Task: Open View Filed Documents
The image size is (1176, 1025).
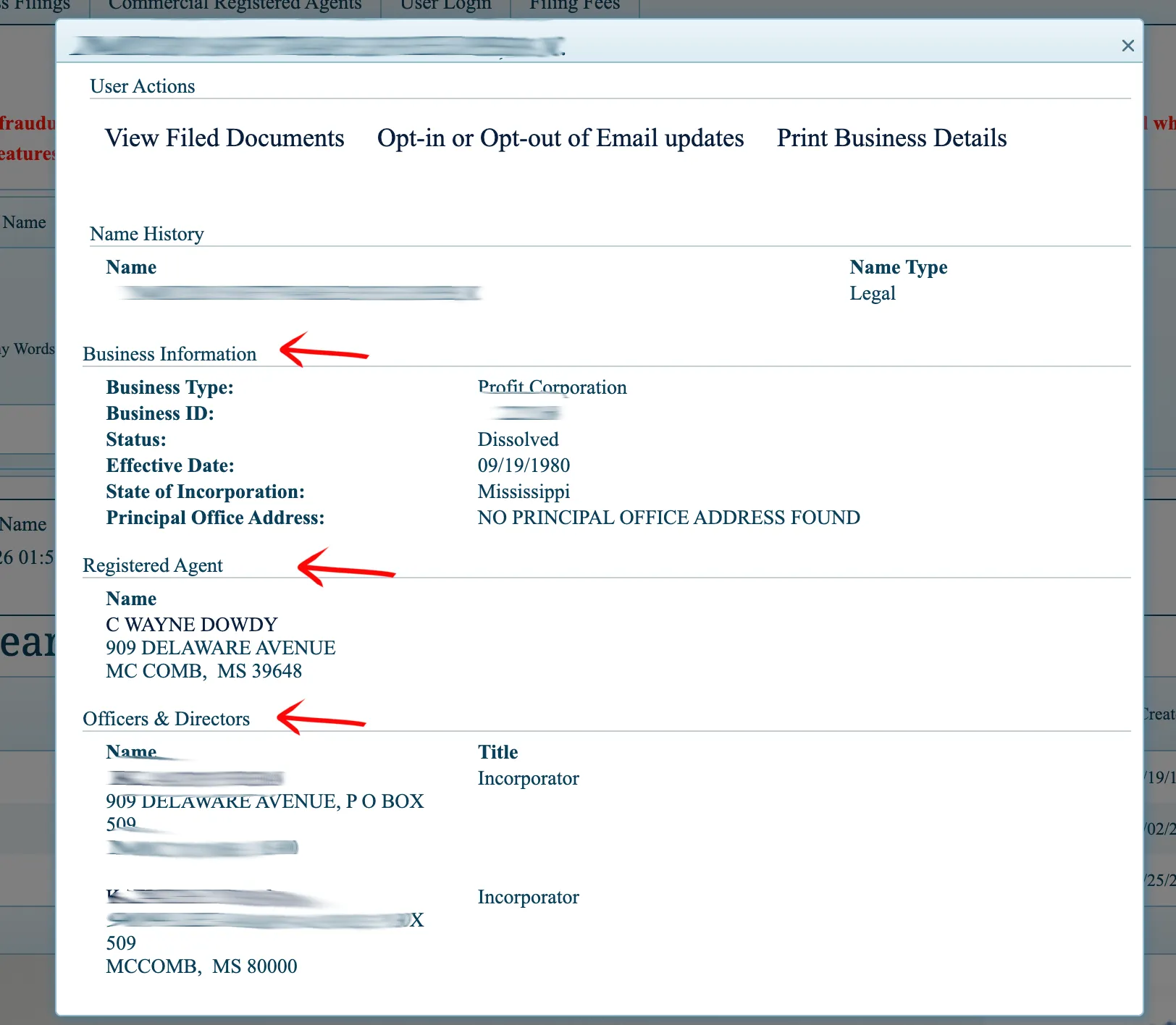Action: pos(224,138)
